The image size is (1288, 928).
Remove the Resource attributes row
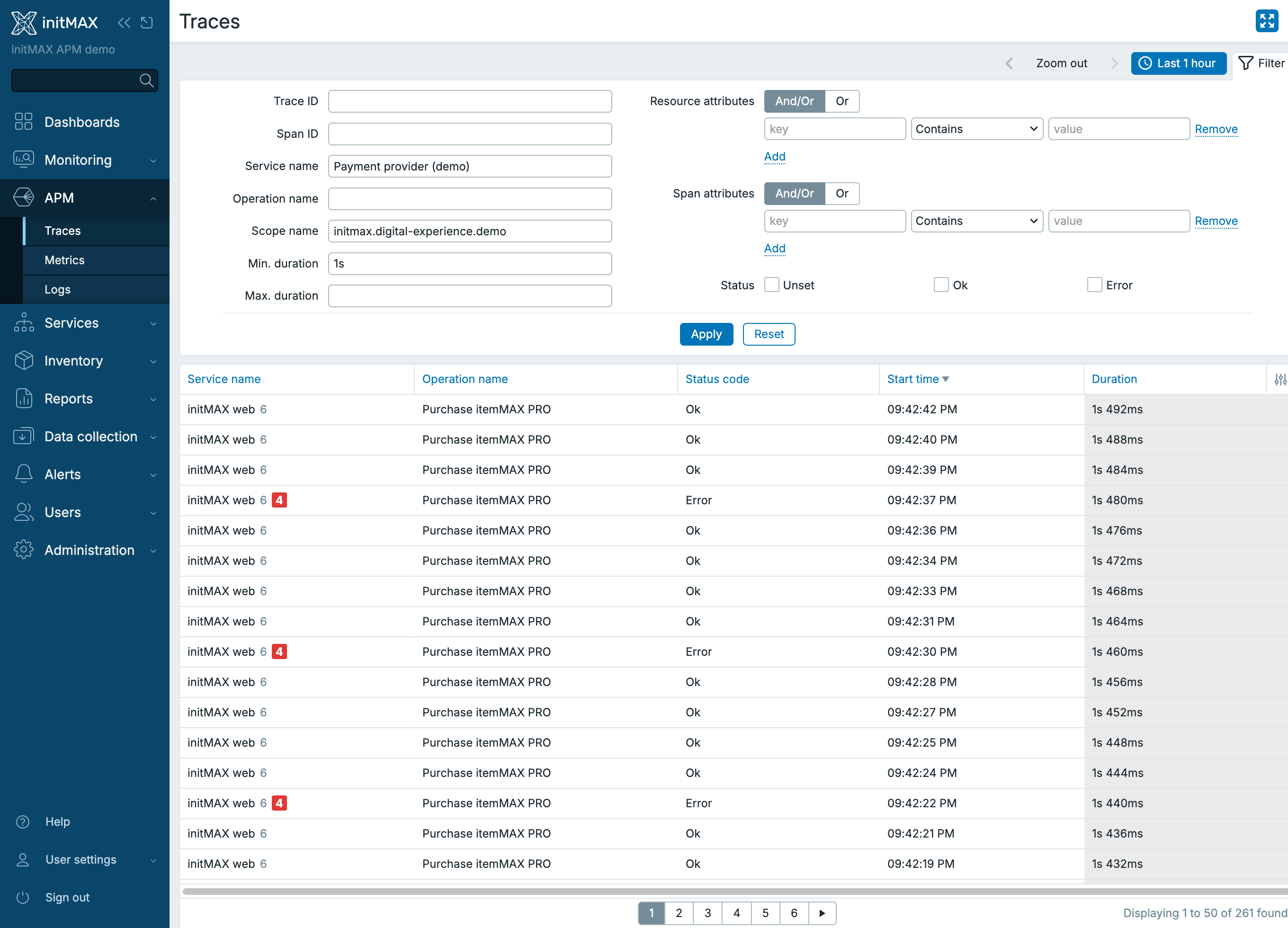(x=1216, y=129)
